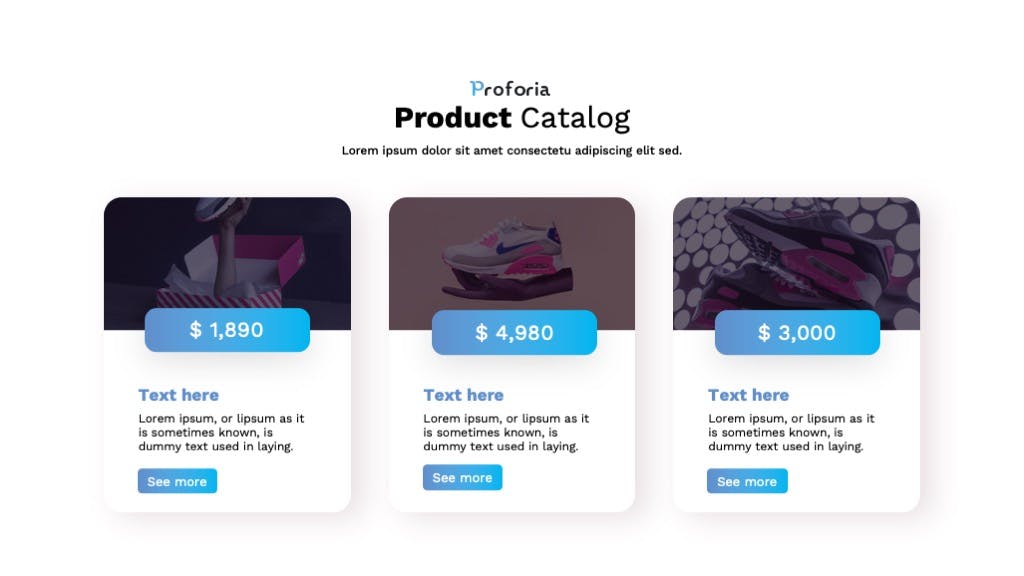Click the description text in first card
Viewport: 1024px width, 576px height.
(221, 432)
